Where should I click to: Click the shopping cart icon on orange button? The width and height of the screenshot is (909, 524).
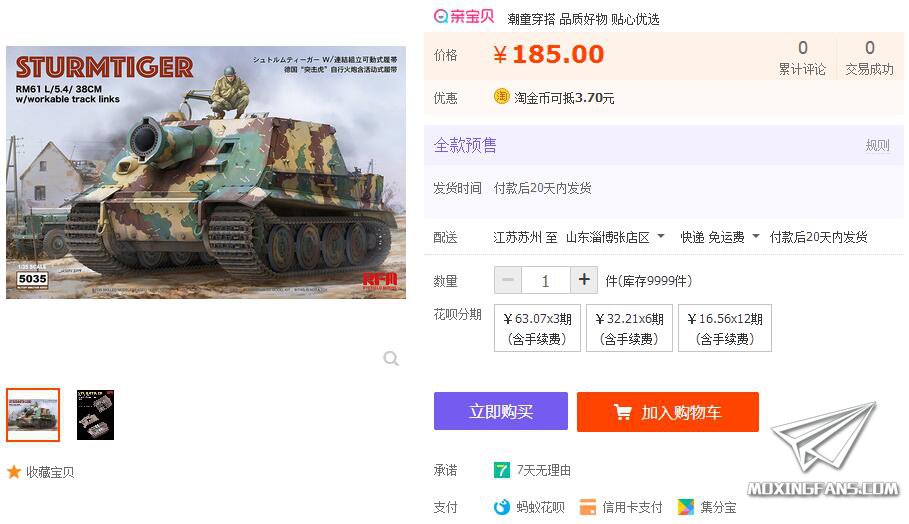[623, 412]
